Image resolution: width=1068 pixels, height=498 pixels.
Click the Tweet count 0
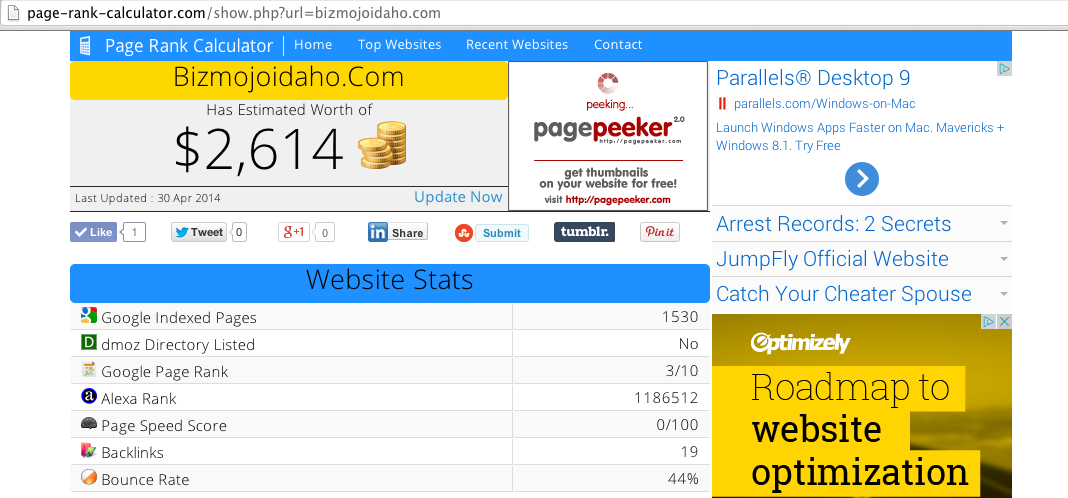point(240,232)
